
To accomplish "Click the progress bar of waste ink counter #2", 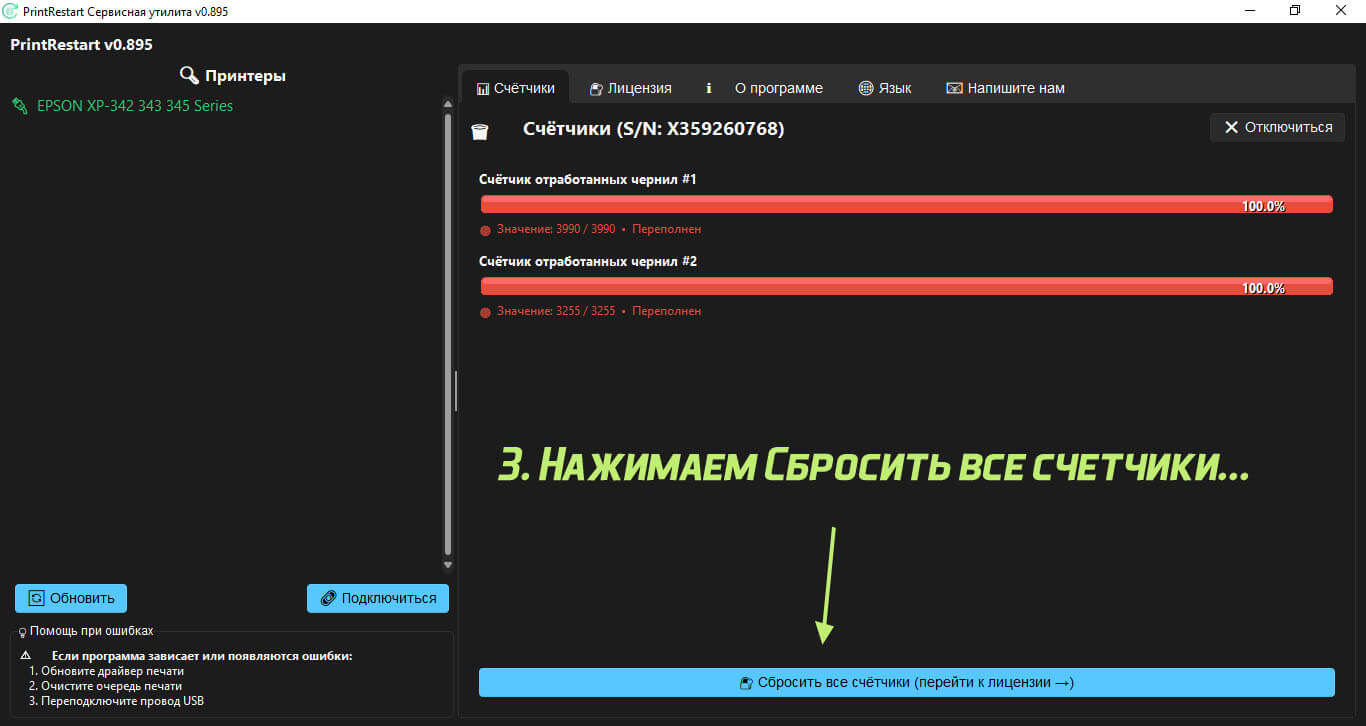I will pyautogui.click(x=907, y=286).
